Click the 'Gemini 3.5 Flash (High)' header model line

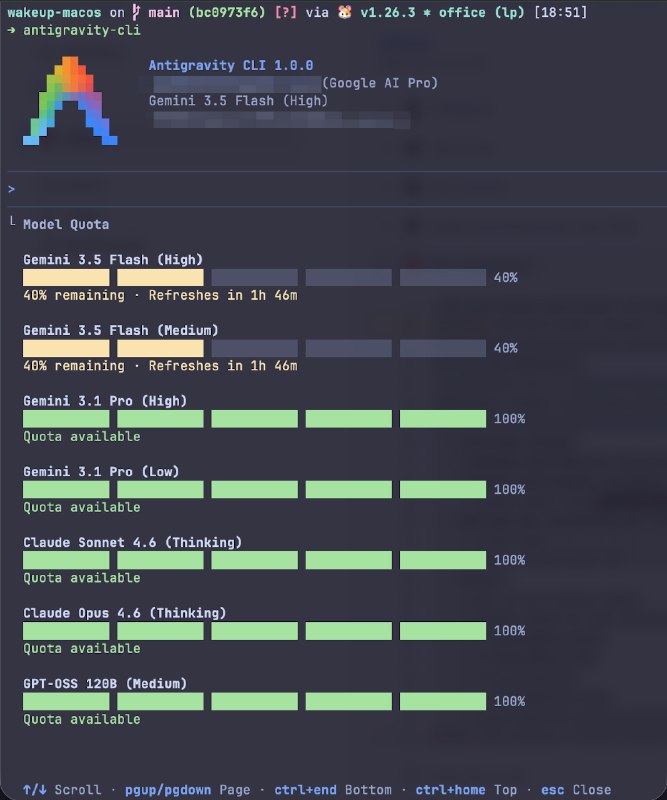pyautogui.click(x=238, y=101)
